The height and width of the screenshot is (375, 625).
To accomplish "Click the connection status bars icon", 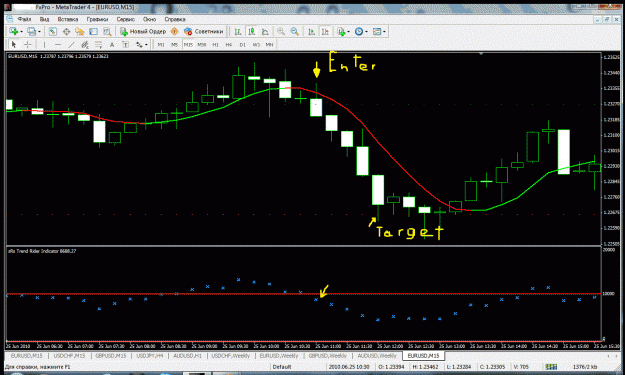I will [x=551, y=367].
